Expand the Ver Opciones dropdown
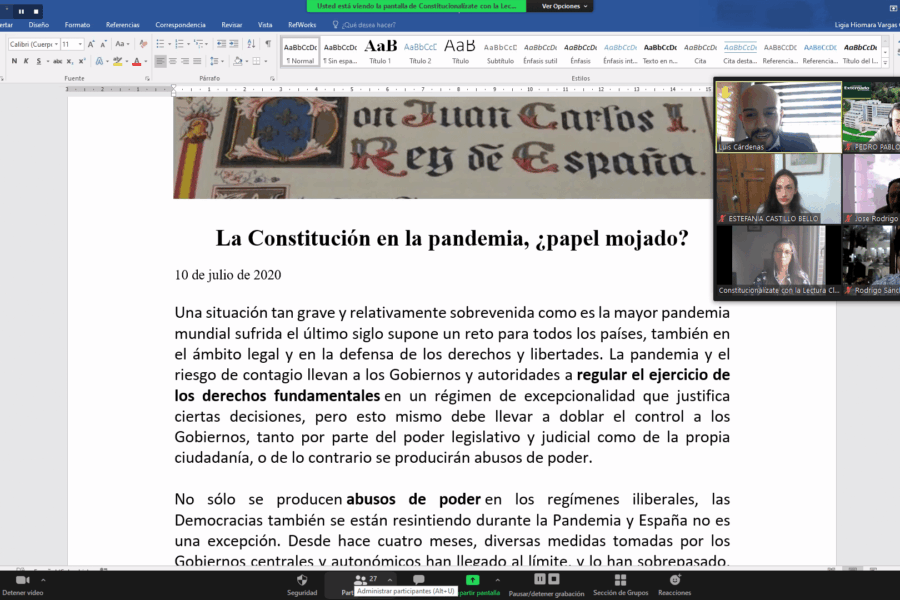The image size is (900, 600). coord(563,6)
